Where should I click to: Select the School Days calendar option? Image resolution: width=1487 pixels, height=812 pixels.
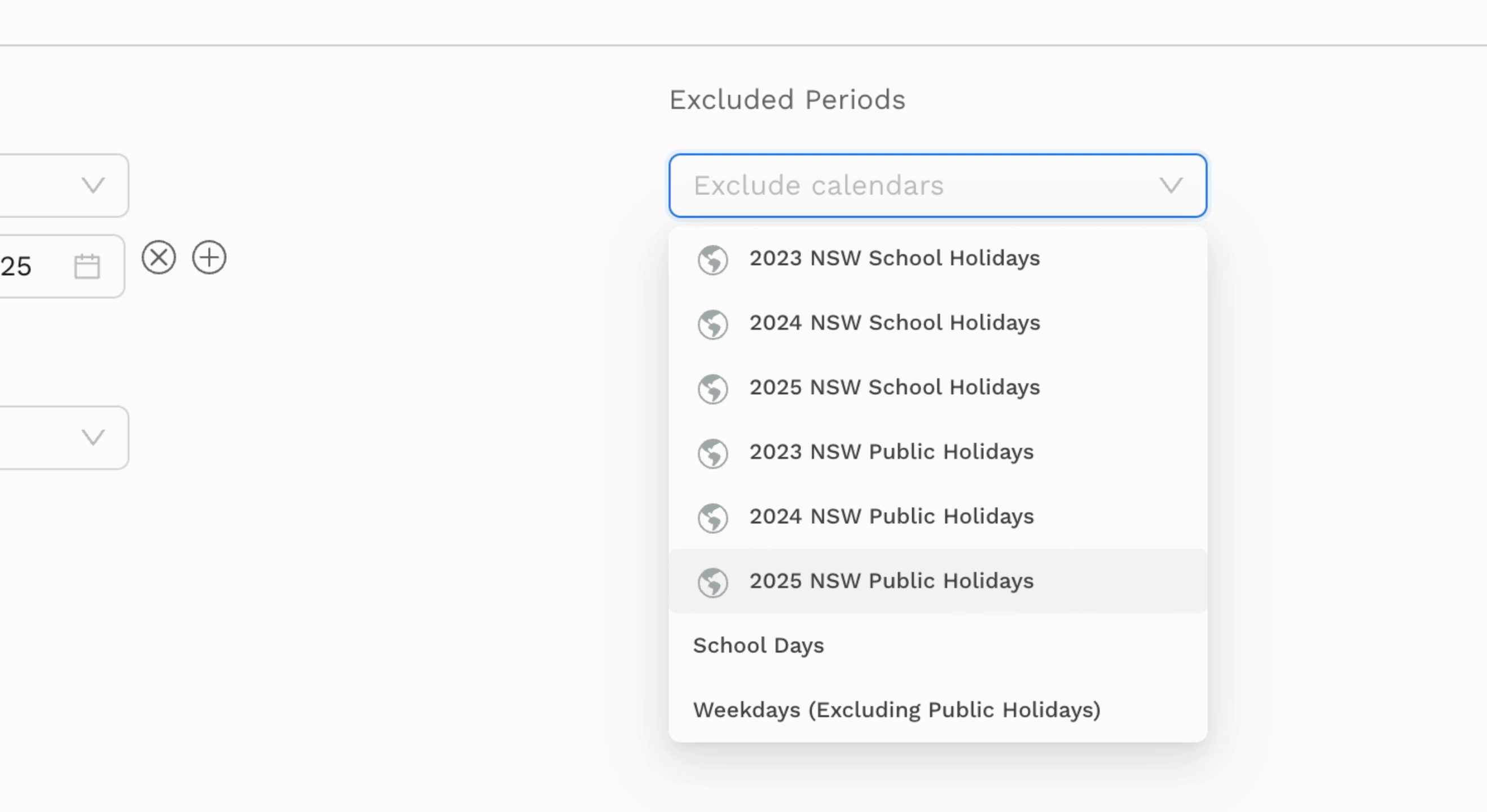point(938,645)
